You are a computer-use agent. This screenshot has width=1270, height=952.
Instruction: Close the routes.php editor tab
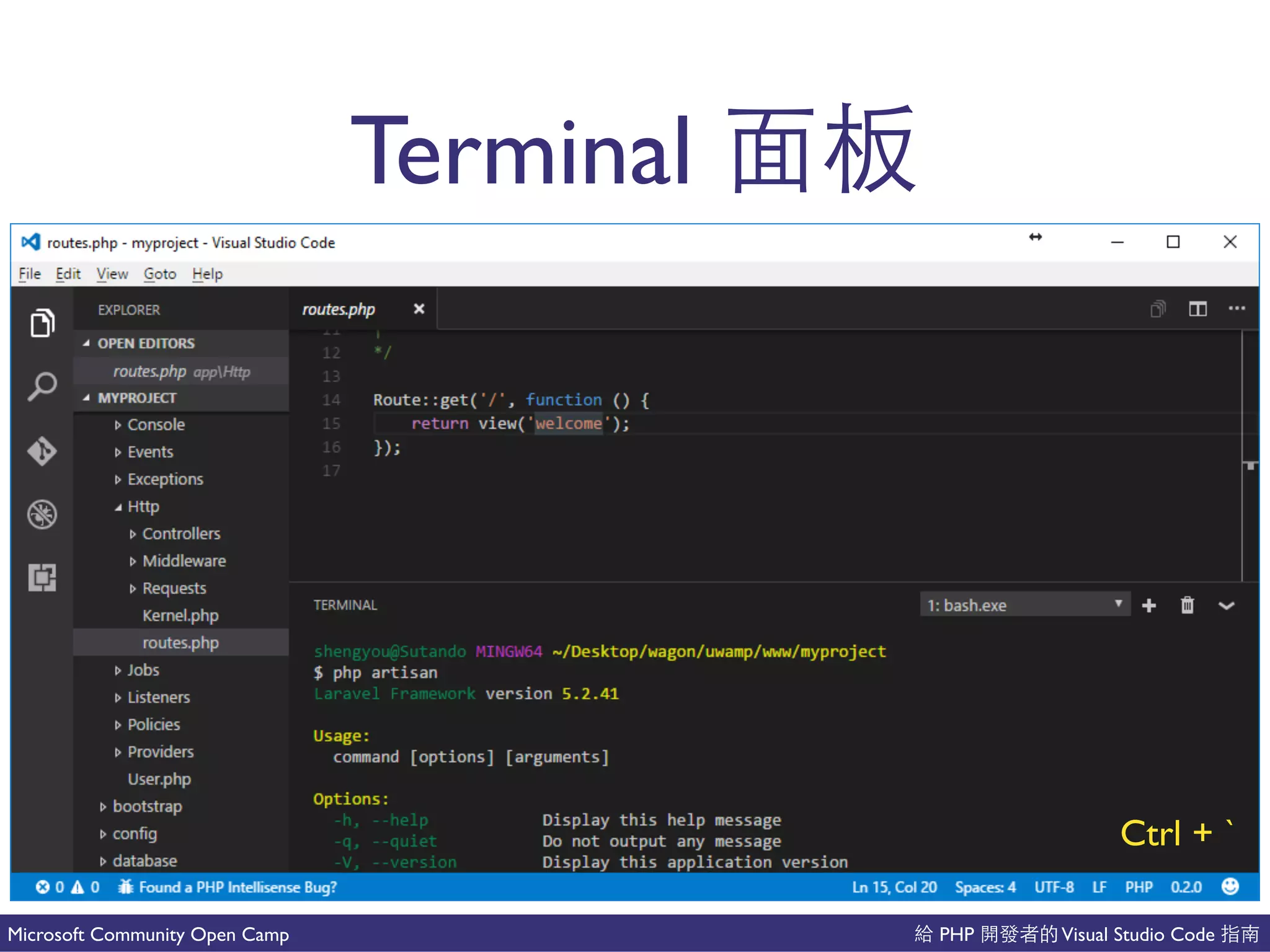click(x=419, y=309)
